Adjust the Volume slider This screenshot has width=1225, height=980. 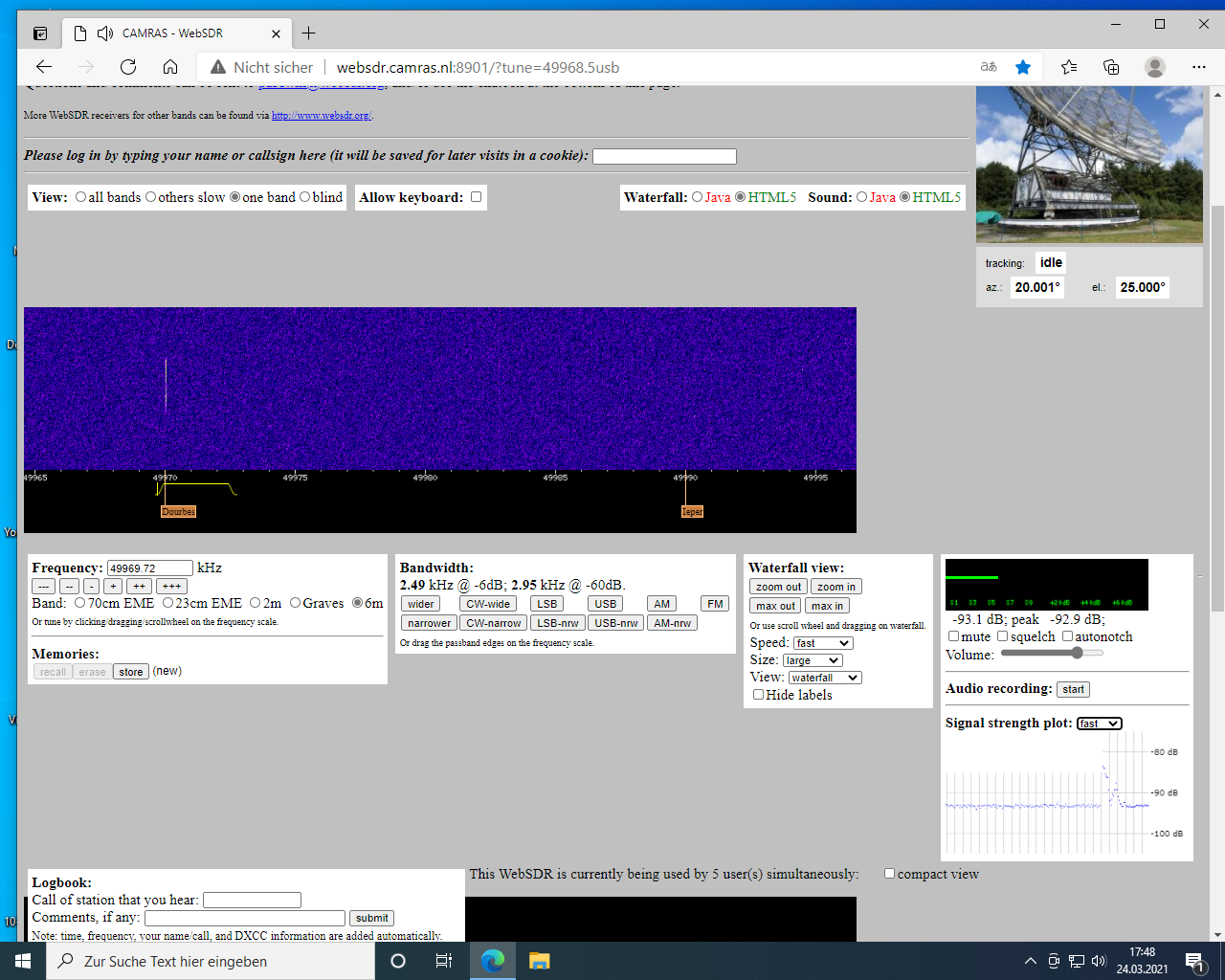coord(1052,653)
